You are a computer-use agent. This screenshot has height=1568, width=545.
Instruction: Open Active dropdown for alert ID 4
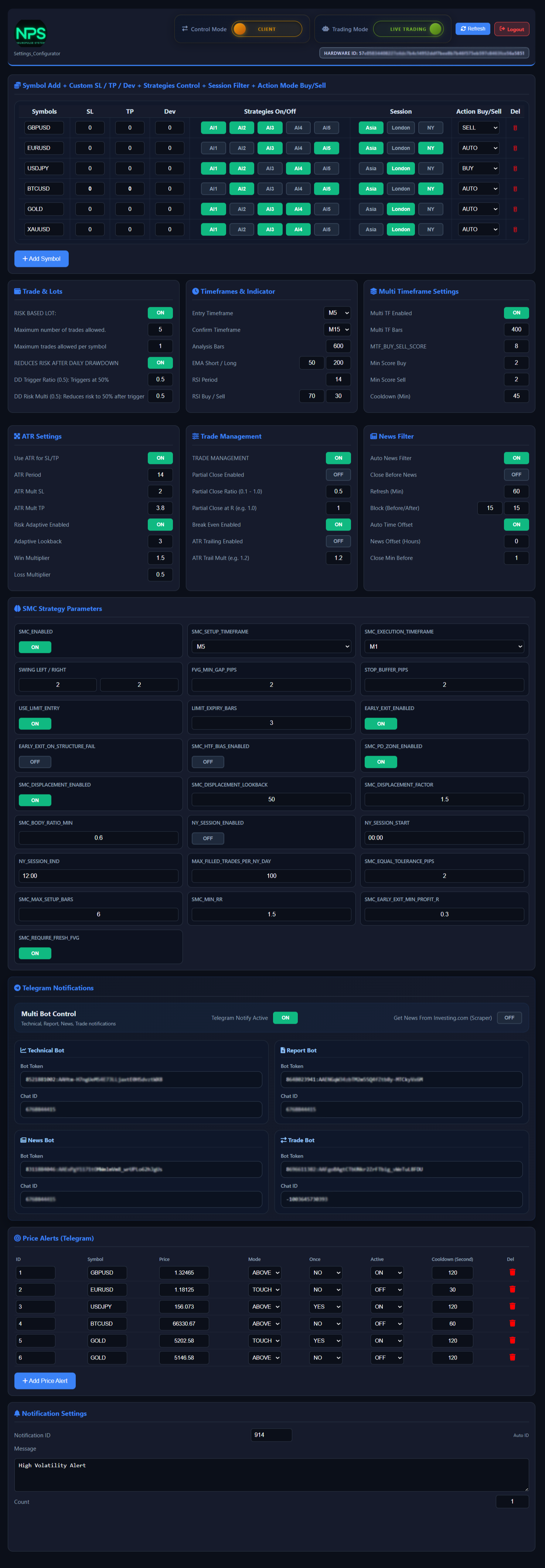click(x=388, y=1323)
